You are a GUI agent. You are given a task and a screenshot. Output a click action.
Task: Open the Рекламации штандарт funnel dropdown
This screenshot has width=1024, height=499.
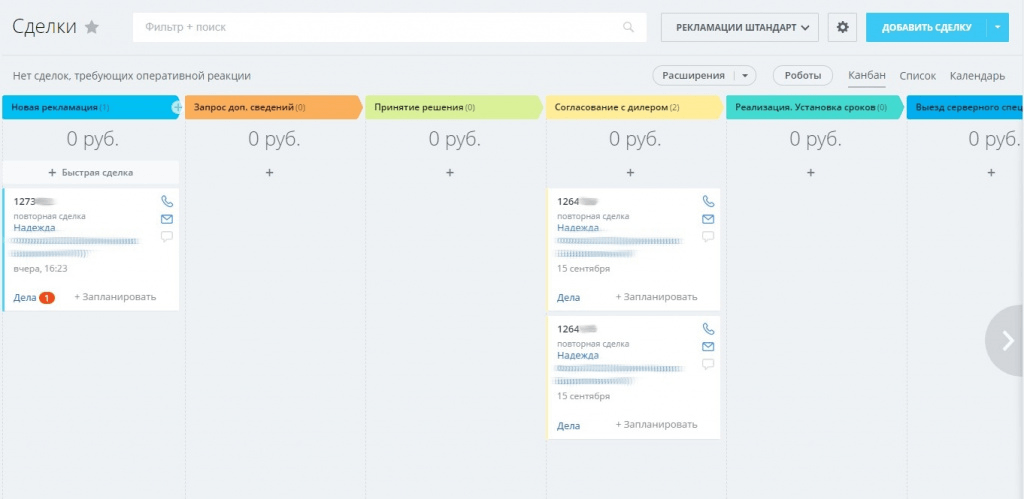(x=741, y=27)
